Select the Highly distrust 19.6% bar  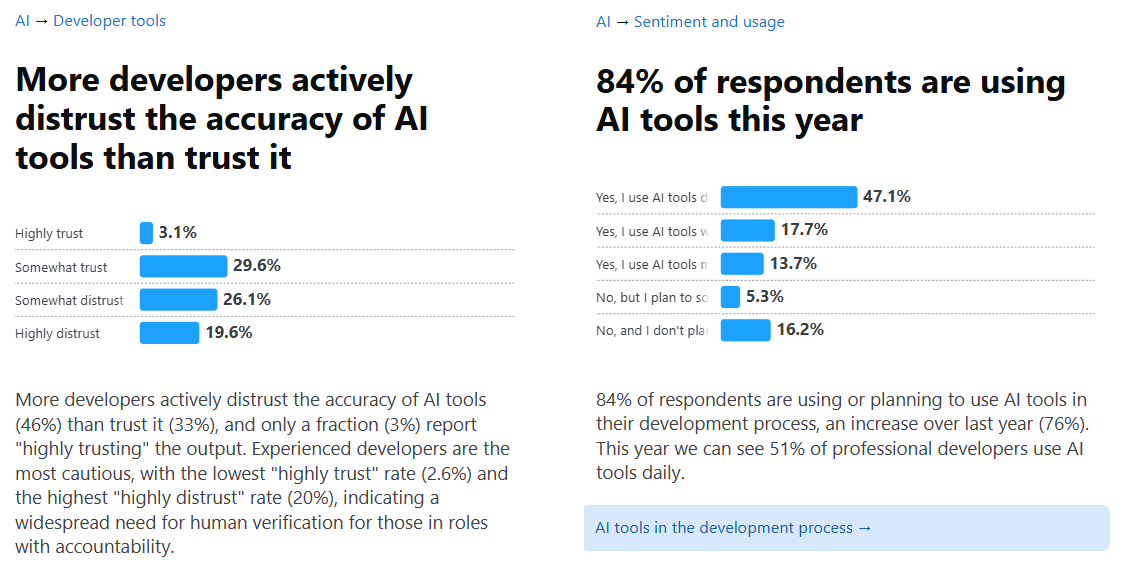pyautogui.click(x=169, y=332)
